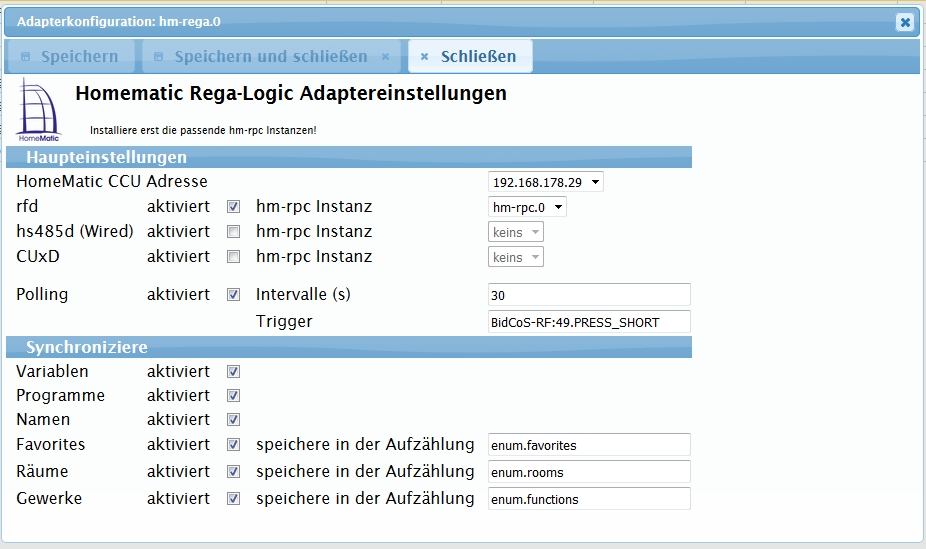The image size is (926, 549).
Task: Click the enum.favorites input field
Action: [x=589, y=445]
